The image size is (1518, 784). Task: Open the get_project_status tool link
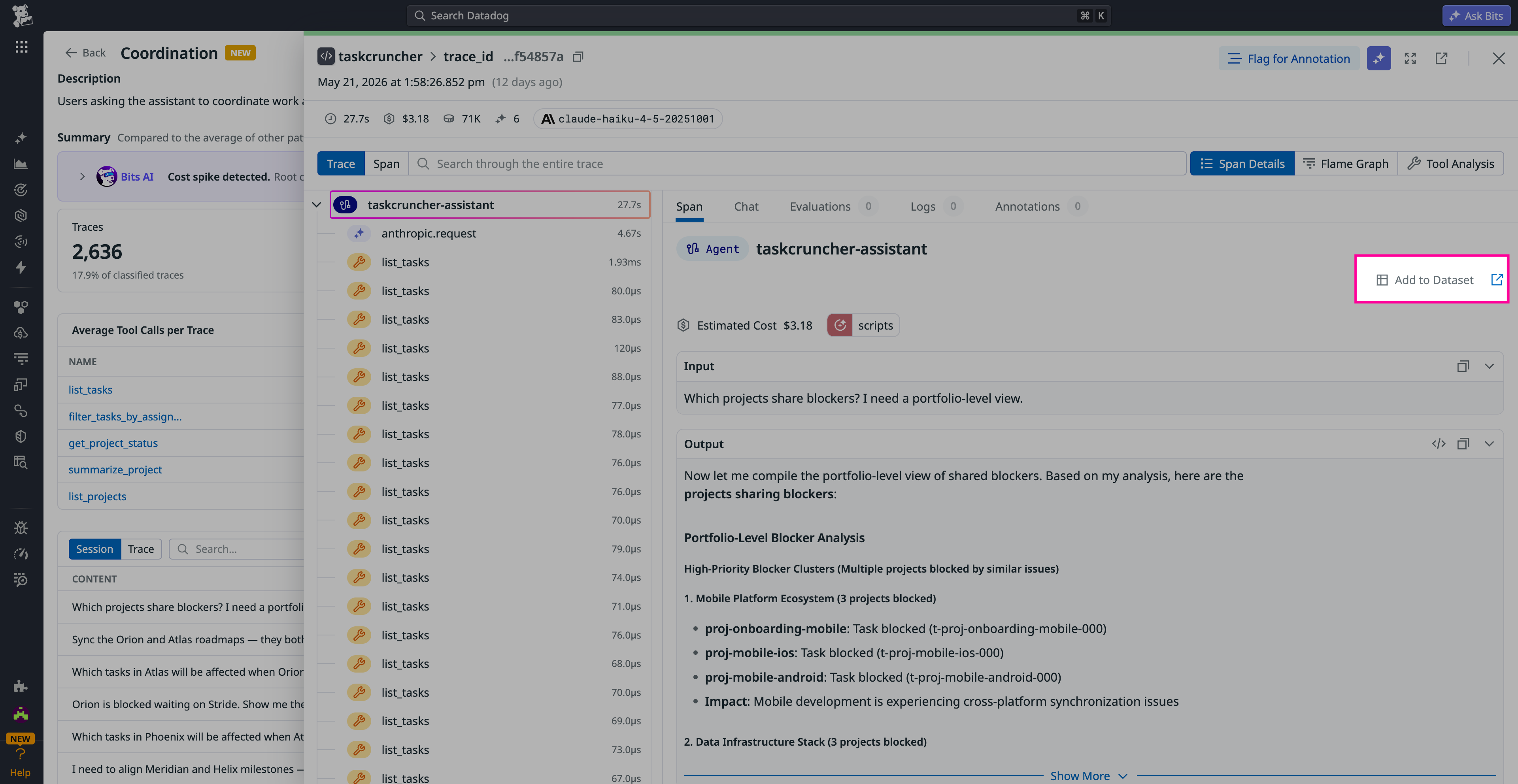113,443
